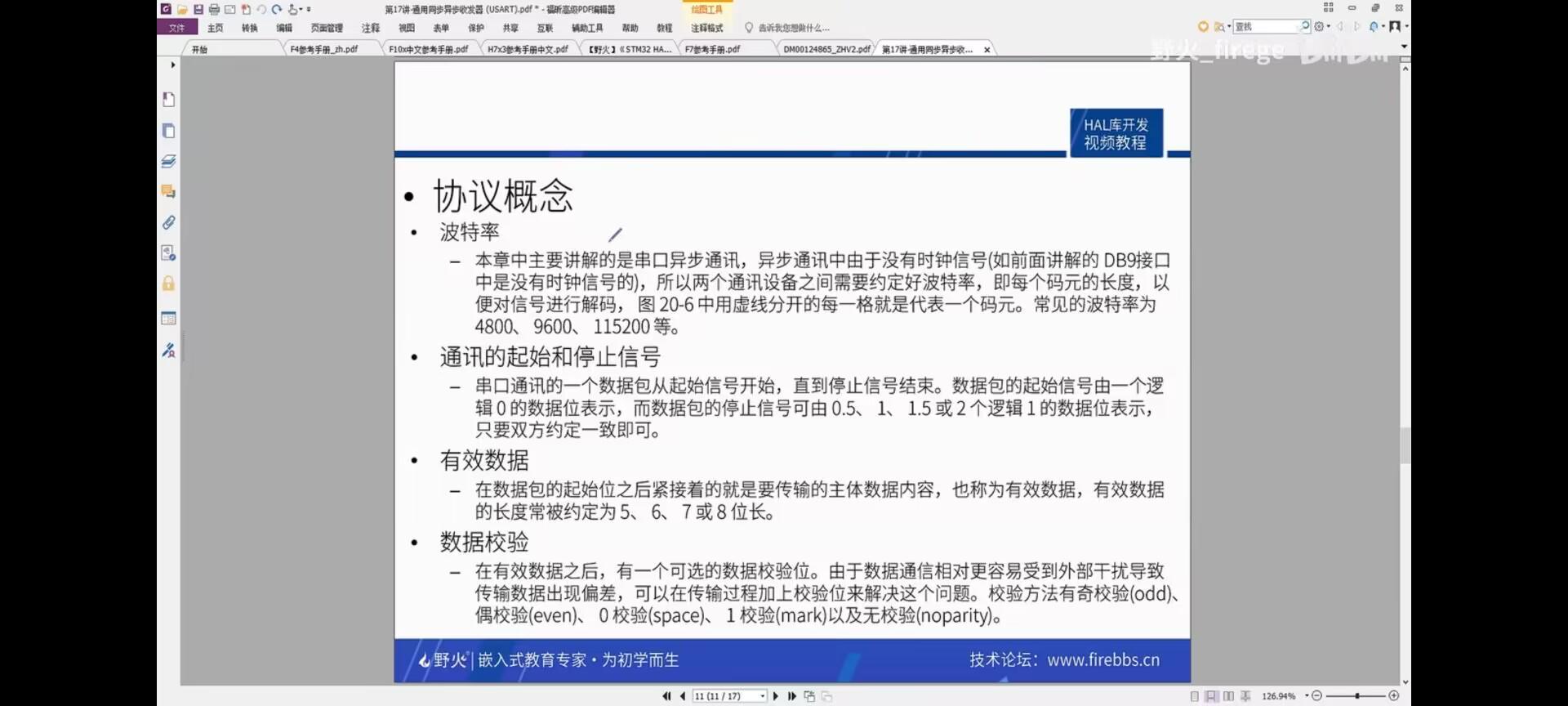Toggle continuous page view mode

point(1211,696)
